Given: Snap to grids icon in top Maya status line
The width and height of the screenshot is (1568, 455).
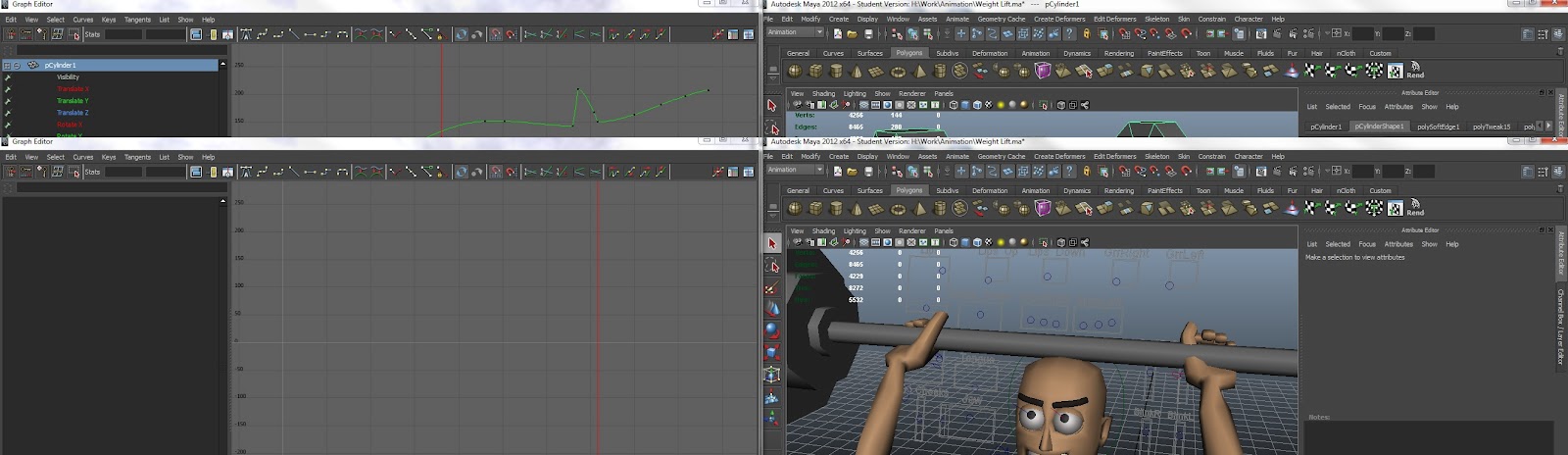Looking at the screenshot, I should point(1124,33).
